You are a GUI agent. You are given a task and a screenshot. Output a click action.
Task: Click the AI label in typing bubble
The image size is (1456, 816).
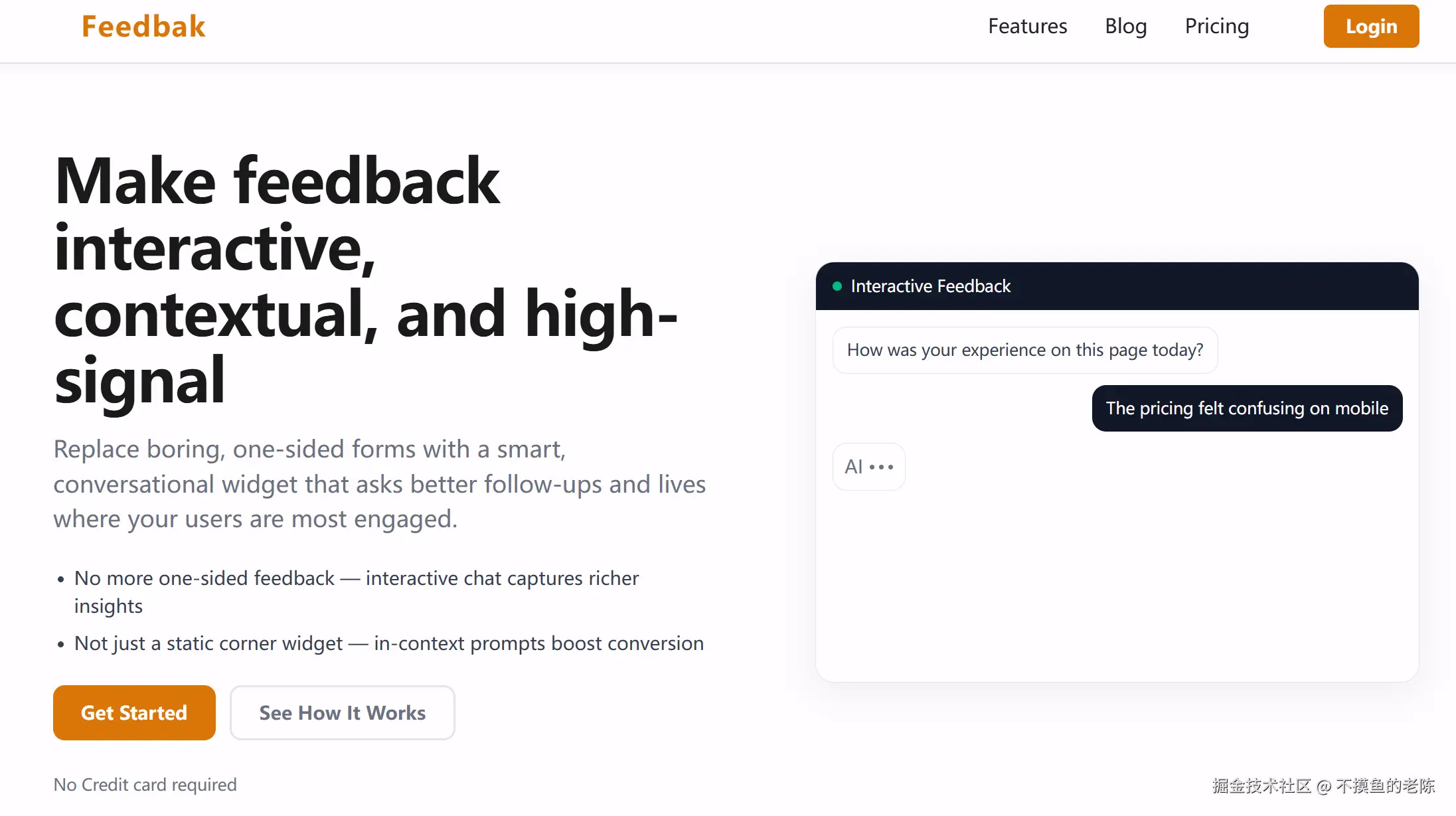coord(853,467)
